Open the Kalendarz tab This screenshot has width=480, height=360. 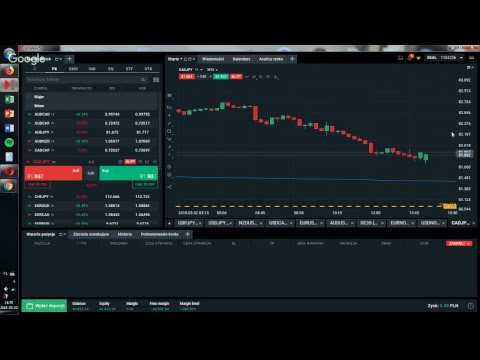(241, 59)
